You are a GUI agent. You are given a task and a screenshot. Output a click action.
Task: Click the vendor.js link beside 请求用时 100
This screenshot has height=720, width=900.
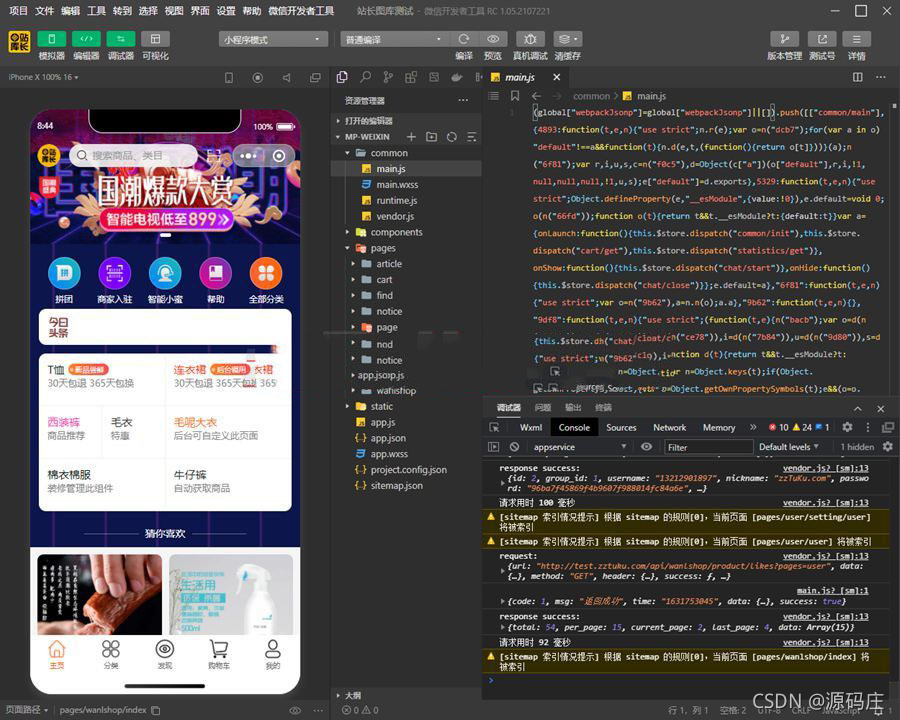pos(825,502)
